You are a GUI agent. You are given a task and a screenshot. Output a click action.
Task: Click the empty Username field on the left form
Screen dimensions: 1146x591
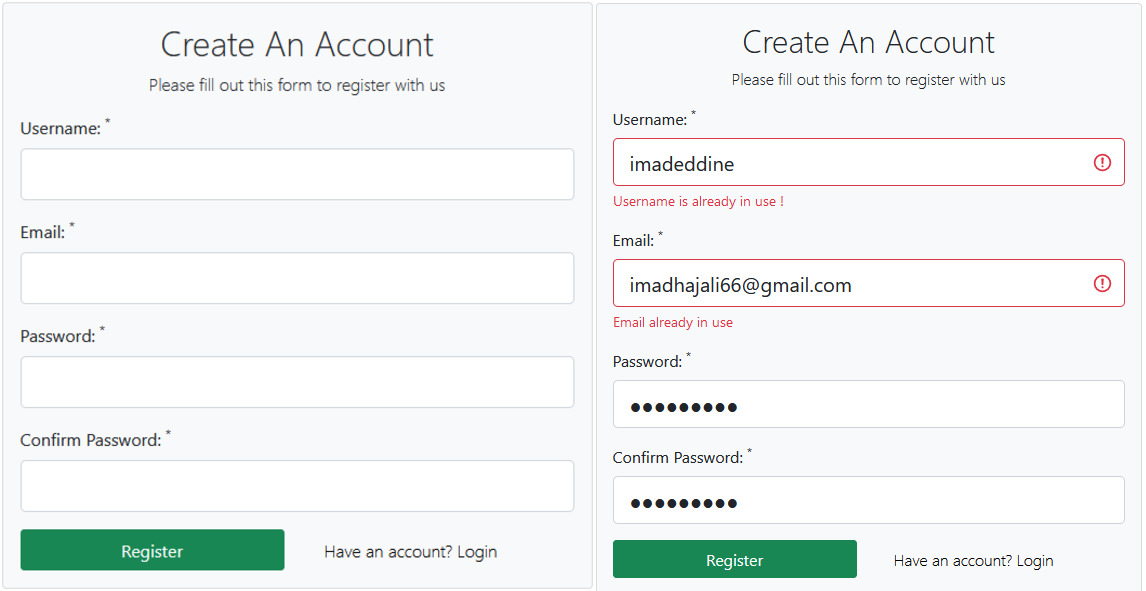tap(297, 174)
